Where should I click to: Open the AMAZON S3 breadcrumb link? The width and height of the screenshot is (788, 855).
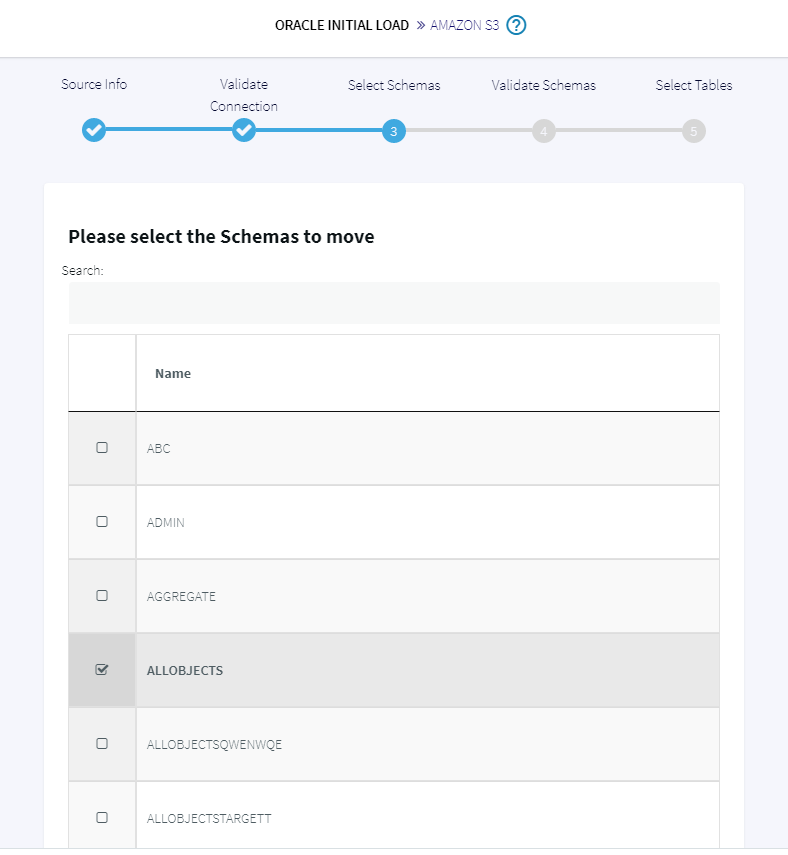465,25
